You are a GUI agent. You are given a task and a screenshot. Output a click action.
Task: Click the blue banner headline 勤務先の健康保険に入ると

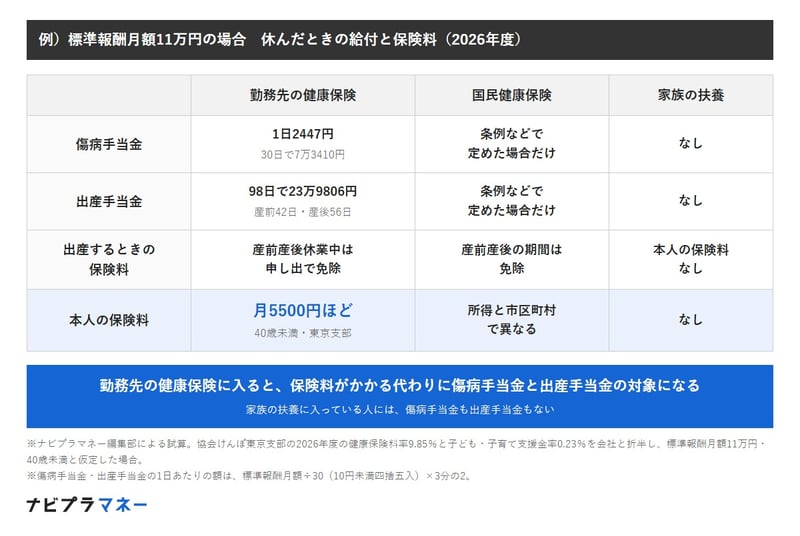[x=399, y=386]
